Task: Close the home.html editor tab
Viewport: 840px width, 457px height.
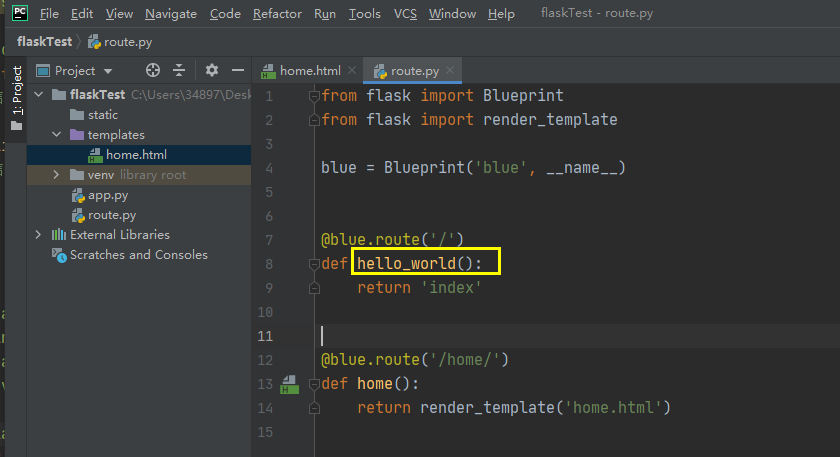Action: pos(352,70)
